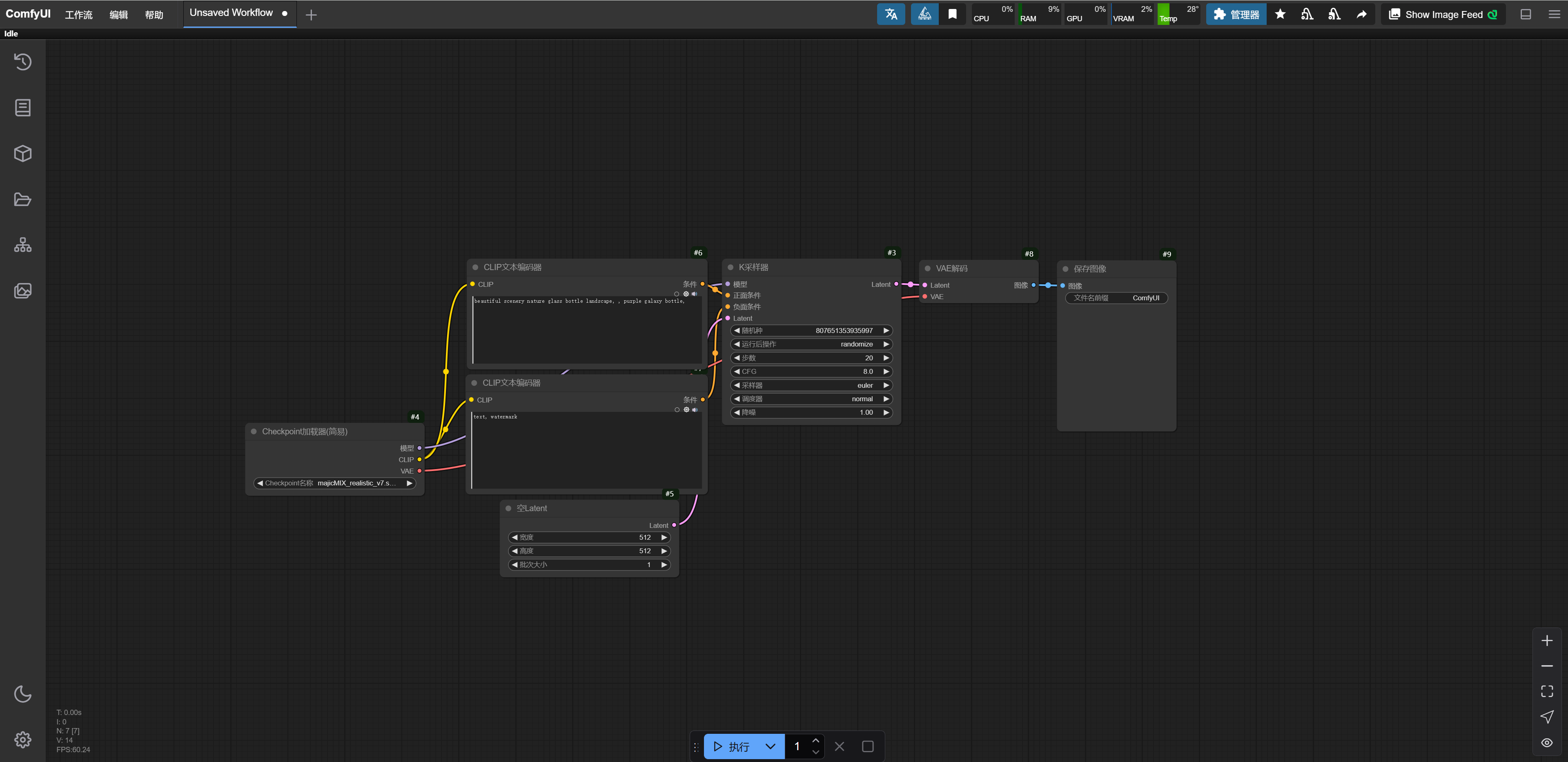Image resolution: width=1568 pixels, height=762 pixels.
Task: Click the translate language icon
Action: 891,14
